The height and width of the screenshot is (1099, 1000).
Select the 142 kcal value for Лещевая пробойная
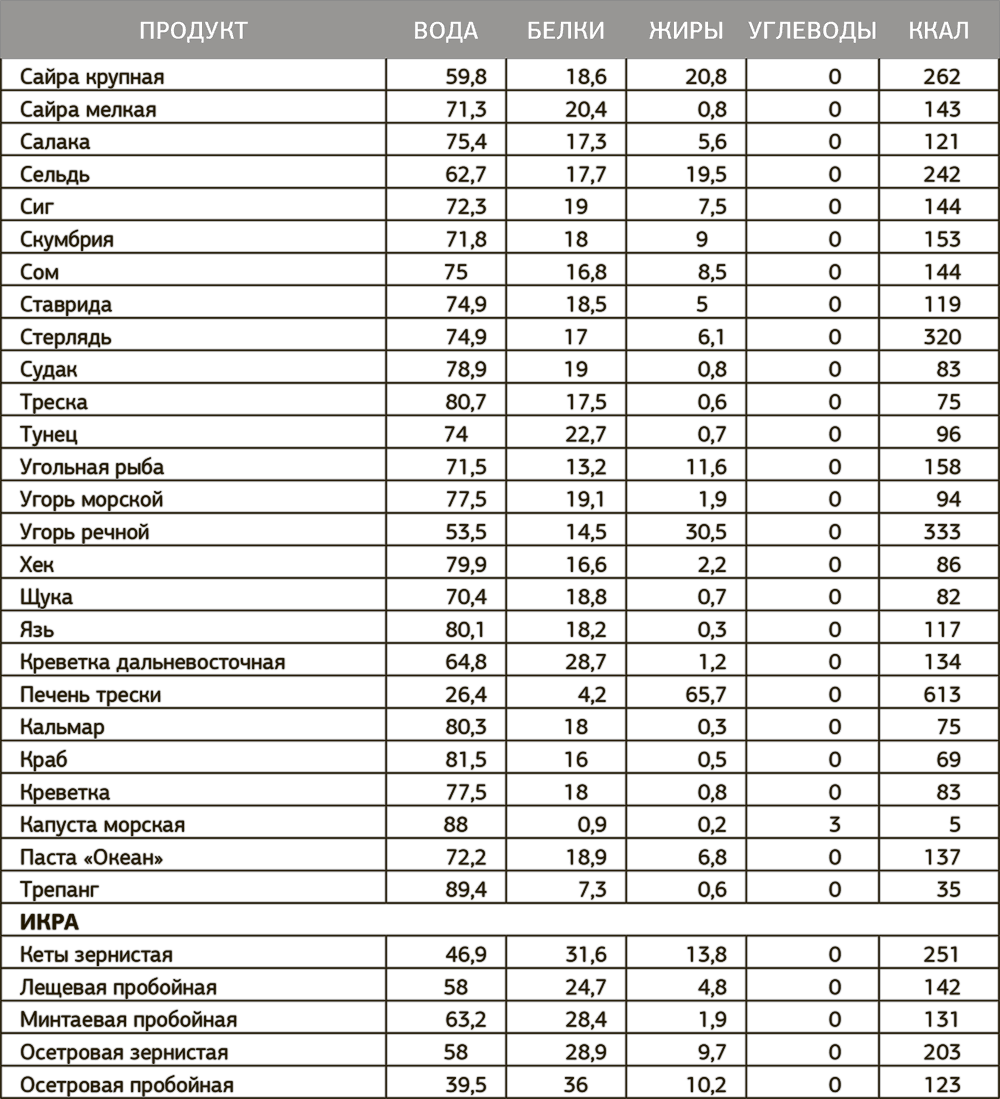[x=942, y=988]
